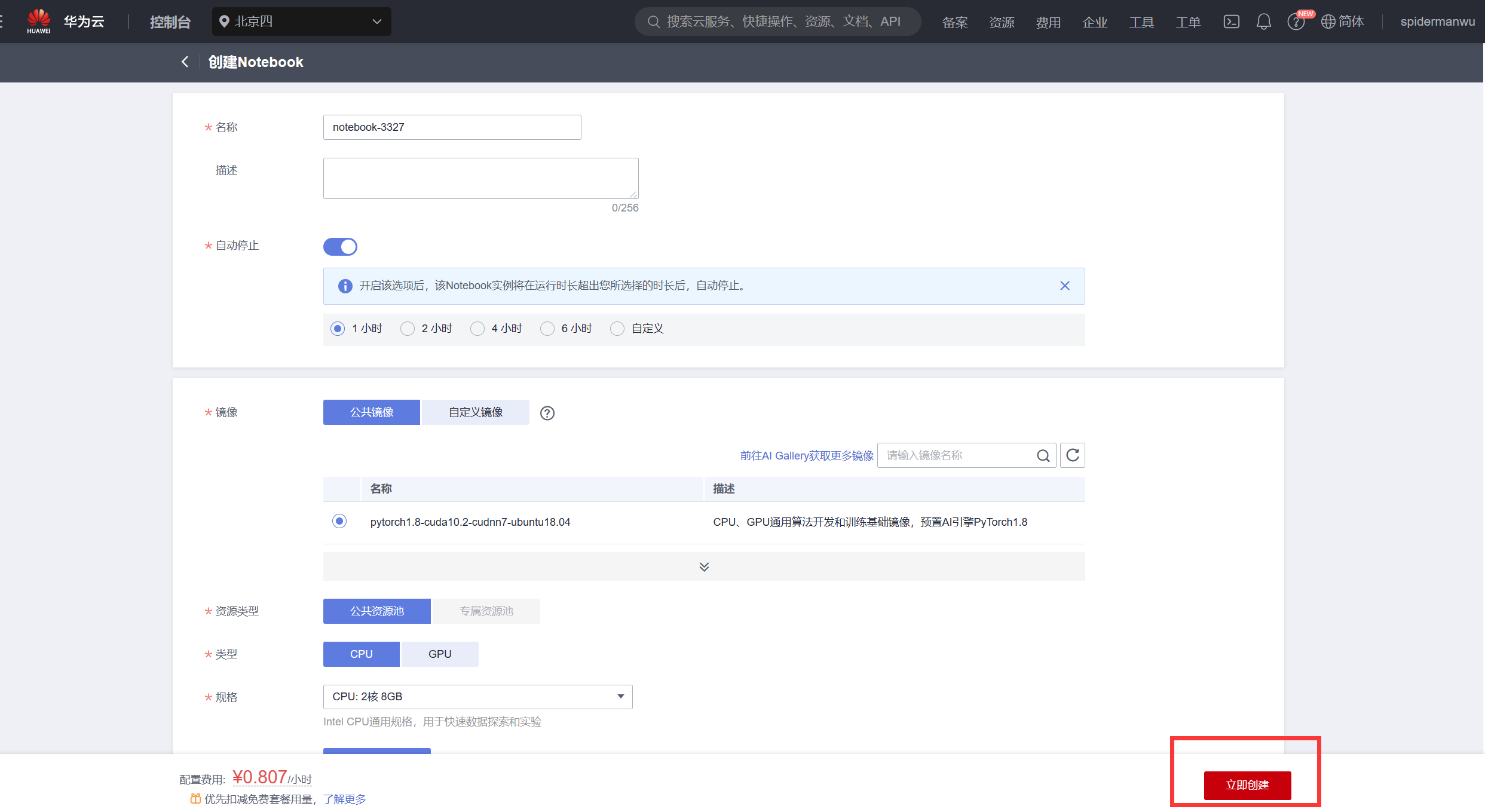
Task: Click the image help question icon
Action: [547, 413]
